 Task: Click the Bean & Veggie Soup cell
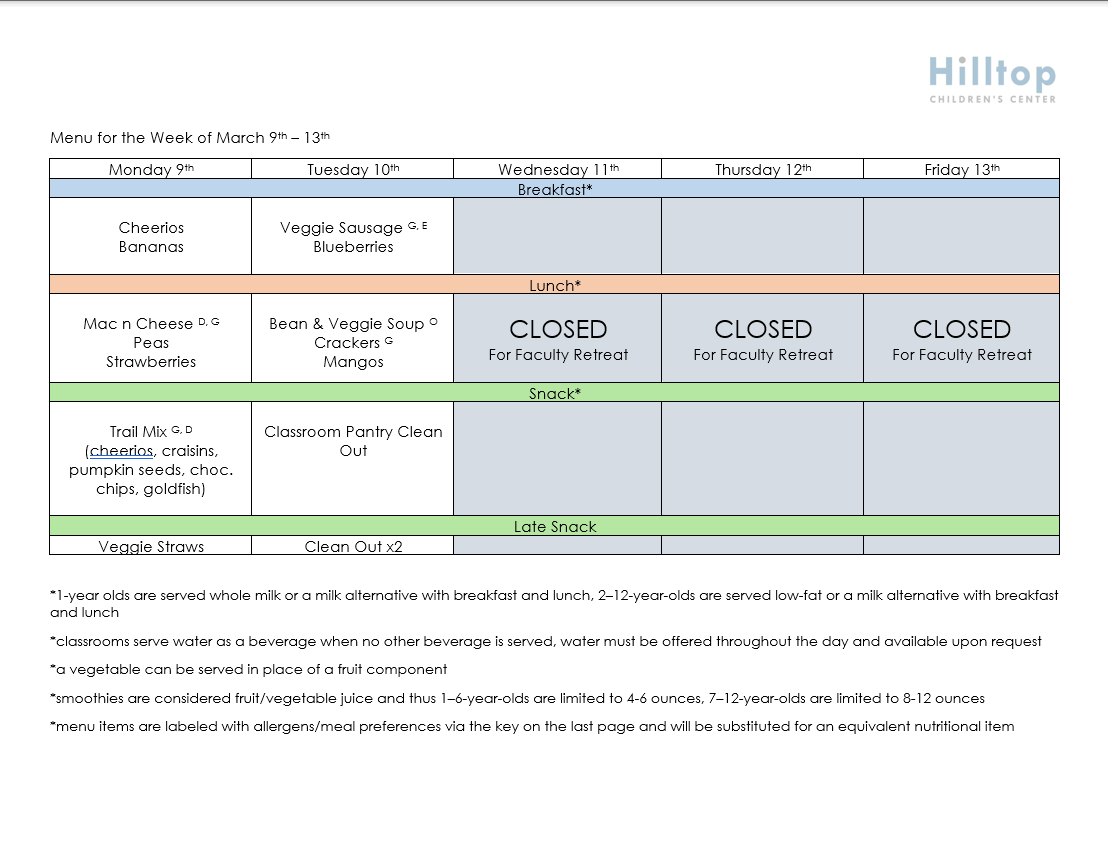pos(352,342)
